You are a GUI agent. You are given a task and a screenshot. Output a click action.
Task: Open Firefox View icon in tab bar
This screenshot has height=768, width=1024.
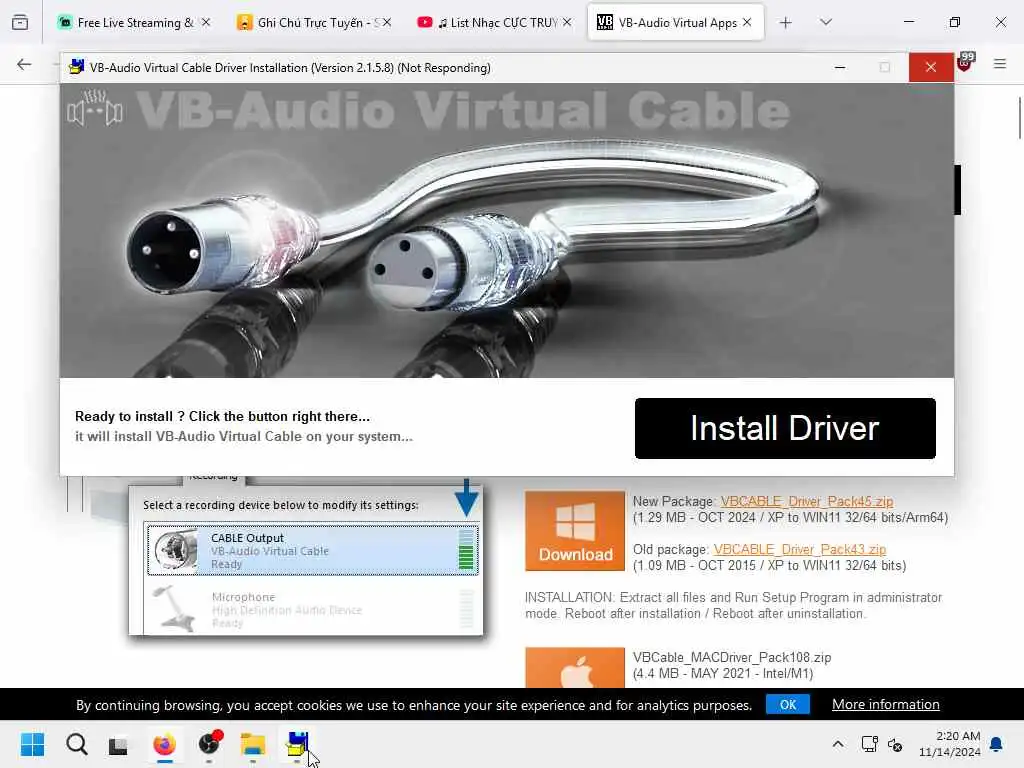click(x=20, y=22)
